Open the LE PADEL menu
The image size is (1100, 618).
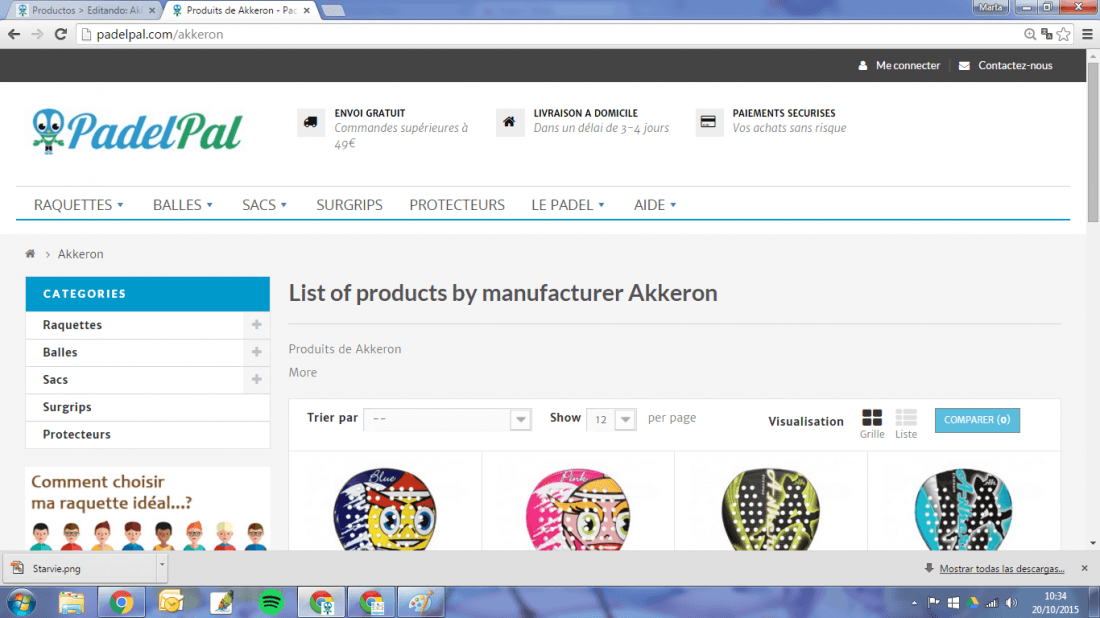click(x=568, y=205)
